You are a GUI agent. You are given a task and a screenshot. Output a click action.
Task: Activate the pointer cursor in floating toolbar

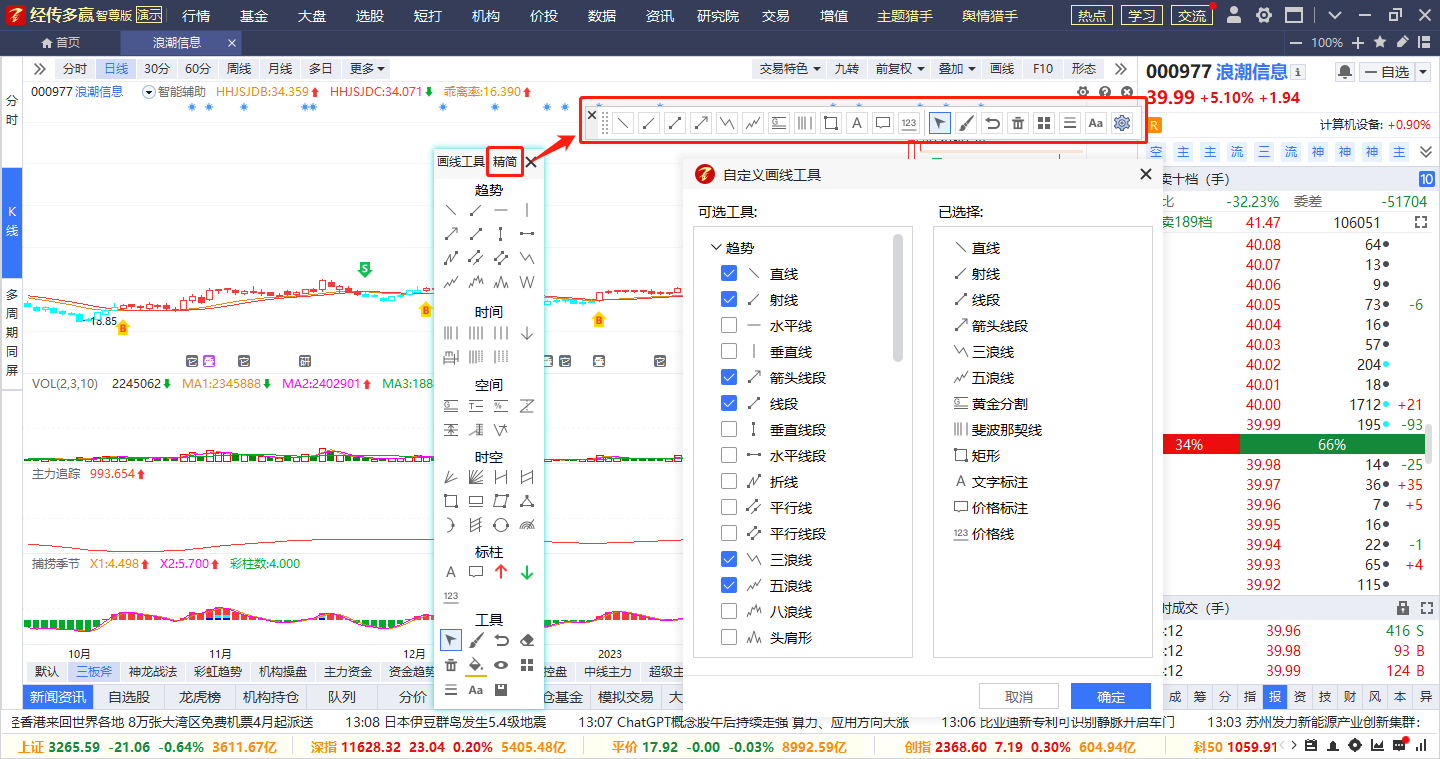[x=940, y=123]
